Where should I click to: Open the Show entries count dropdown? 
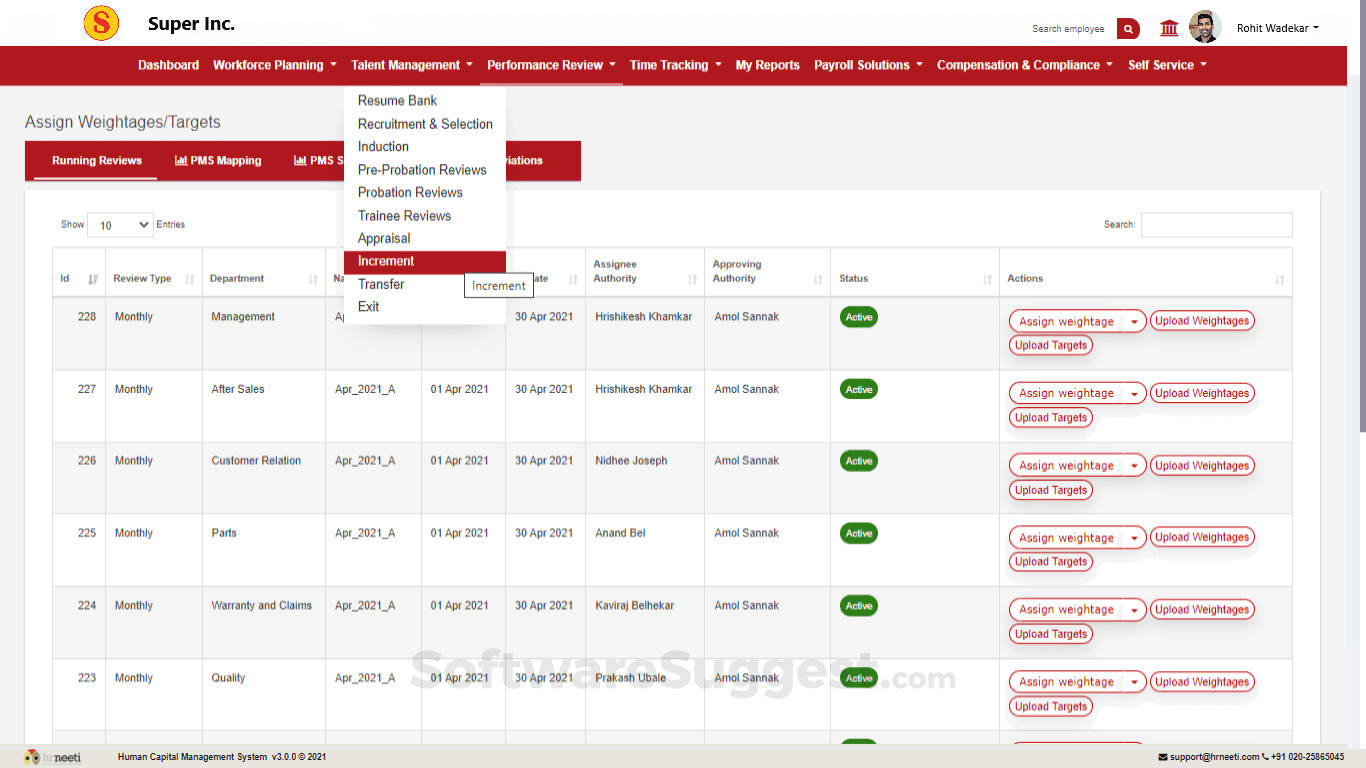[x=120, y=225]
